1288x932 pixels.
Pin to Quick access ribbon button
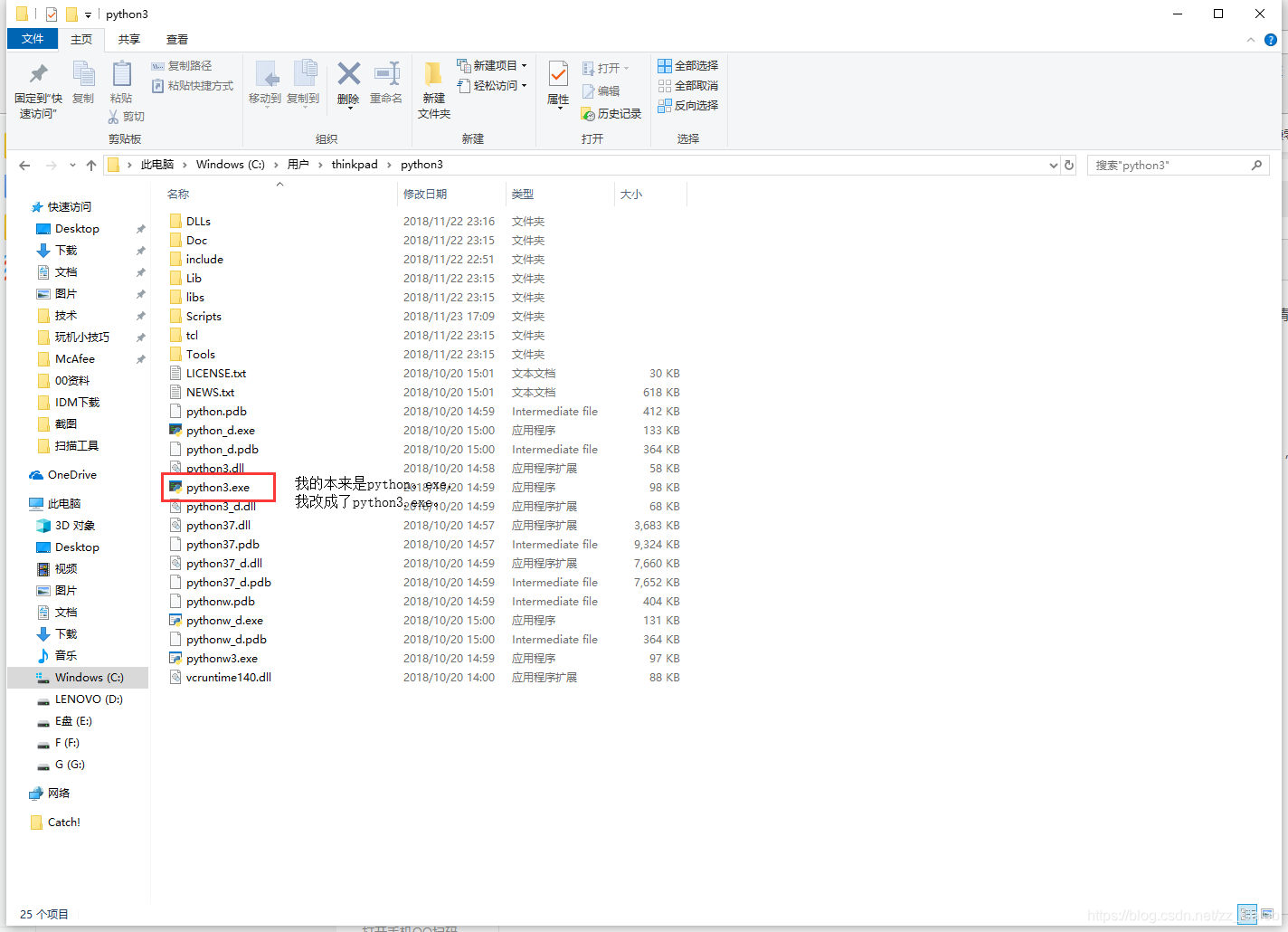point(38,90)
